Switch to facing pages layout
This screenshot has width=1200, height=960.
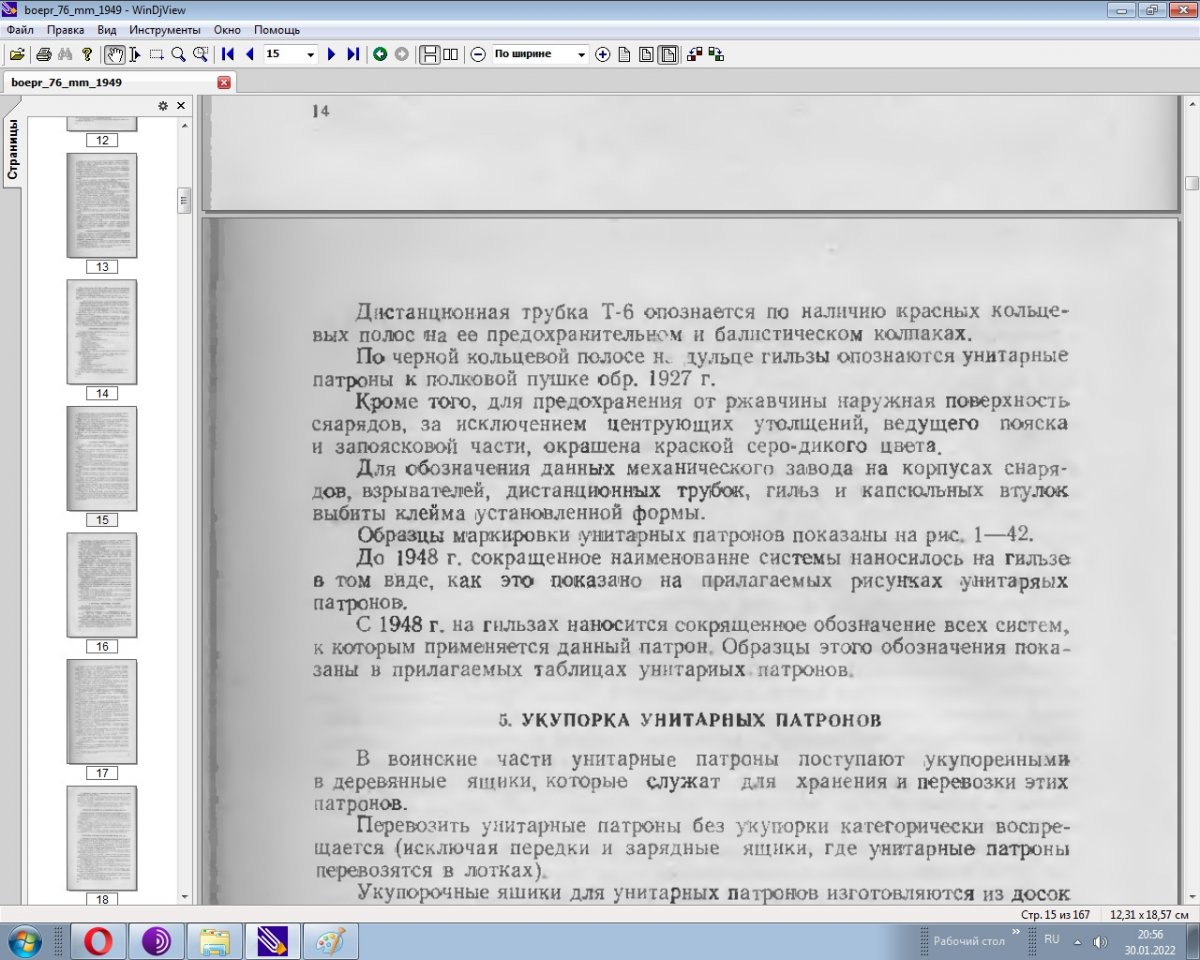450,54
